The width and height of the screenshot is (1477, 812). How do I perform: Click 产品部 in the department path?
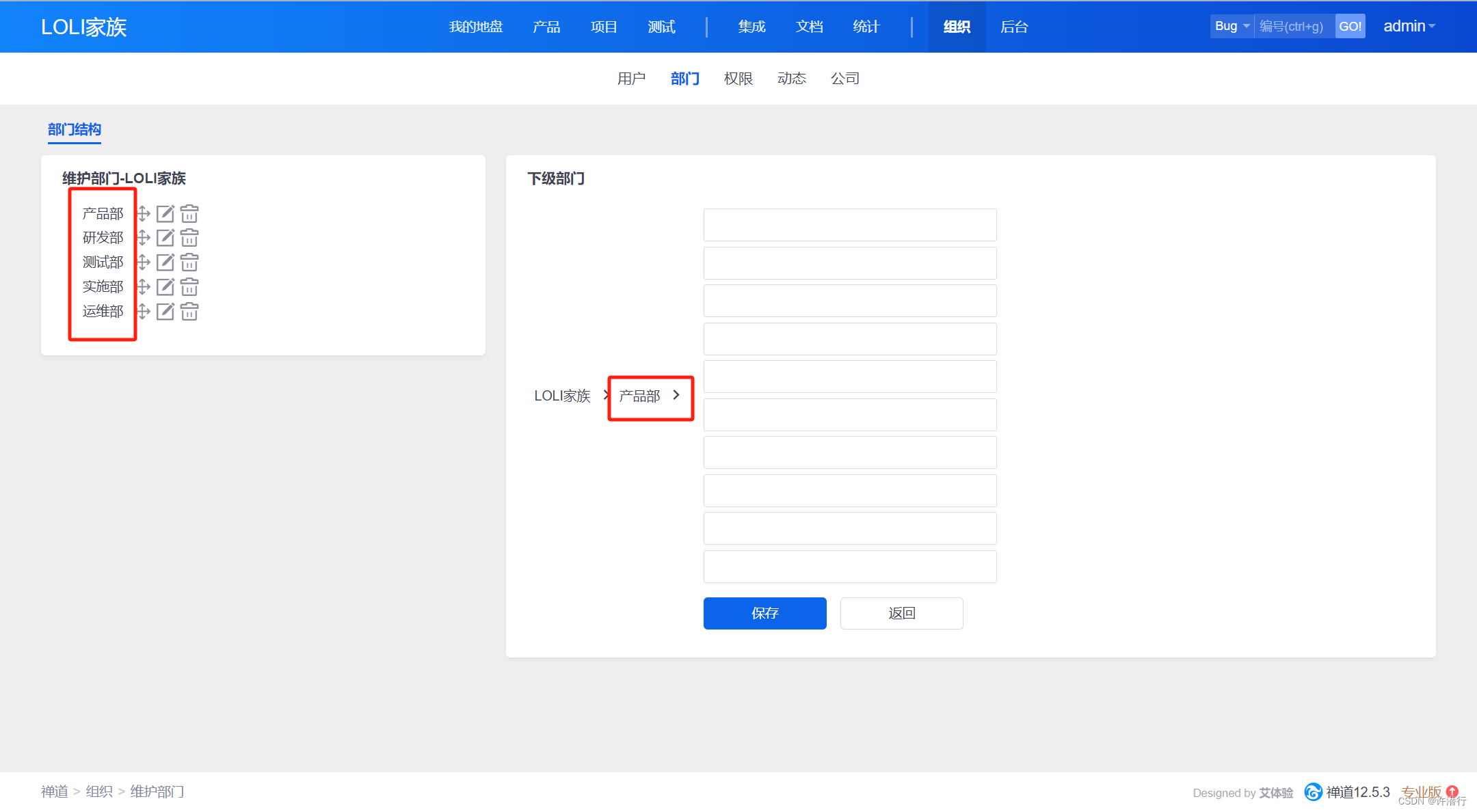[x=639, y=396]
